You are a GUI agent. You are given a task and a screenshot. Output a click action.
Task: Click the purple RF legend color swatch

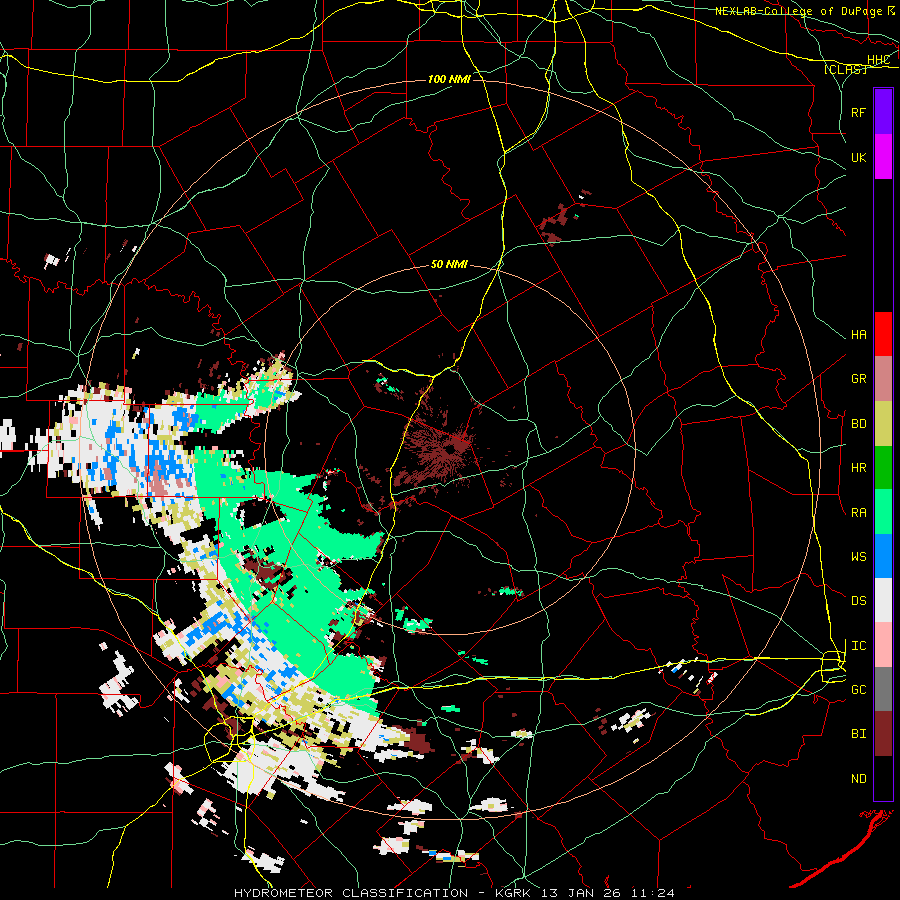pyautogui.click(x=883, y=112)
